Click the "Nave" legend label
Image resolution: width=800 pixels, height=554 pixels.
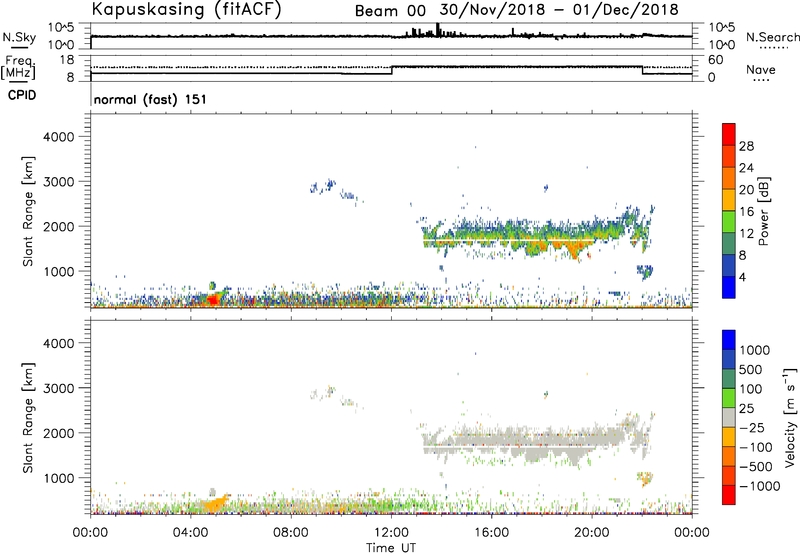click(x=761, y=69)
